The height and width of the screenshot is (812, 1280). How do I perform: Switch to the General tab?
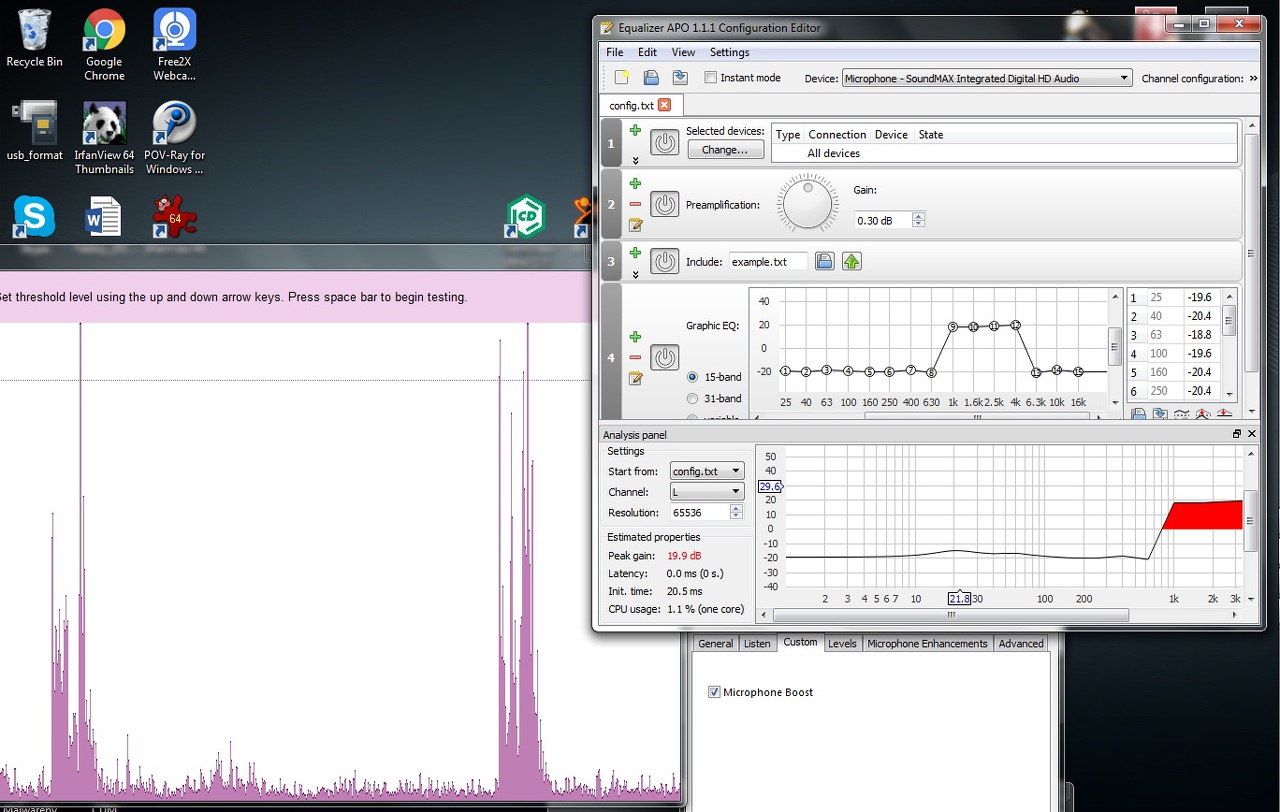pos(716,644)
